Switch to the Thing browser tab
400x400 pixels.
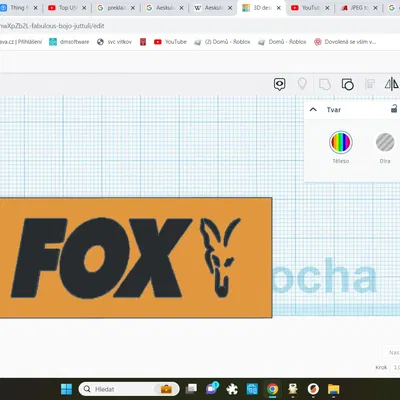20,8
